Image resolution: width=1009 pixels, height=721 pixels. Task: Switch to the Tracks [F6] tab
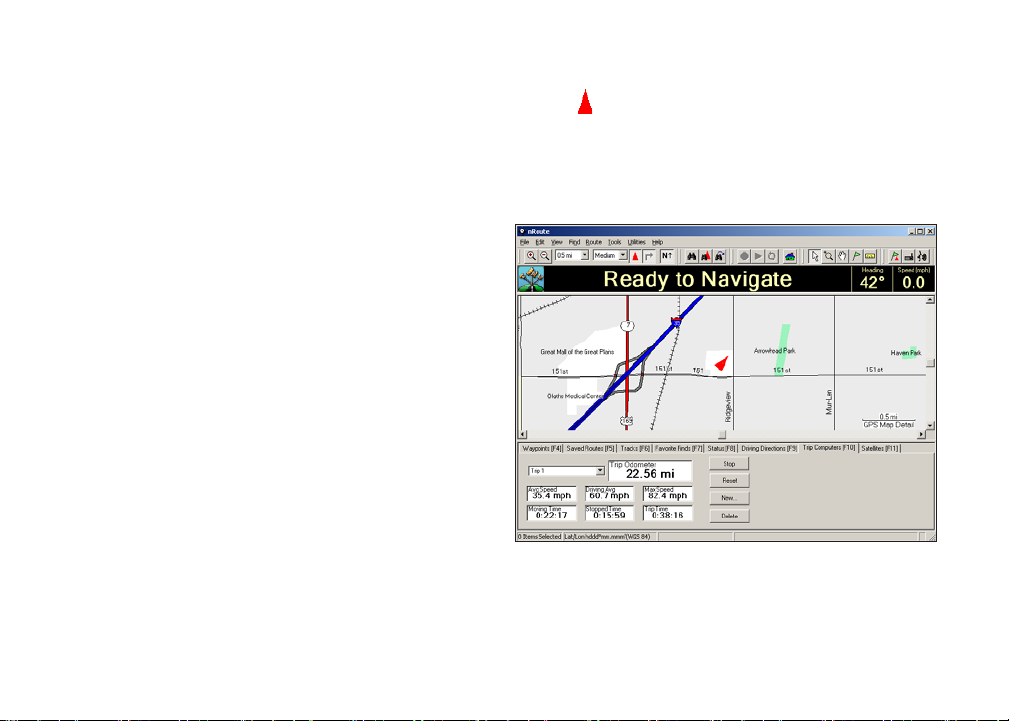click(635, 448)
